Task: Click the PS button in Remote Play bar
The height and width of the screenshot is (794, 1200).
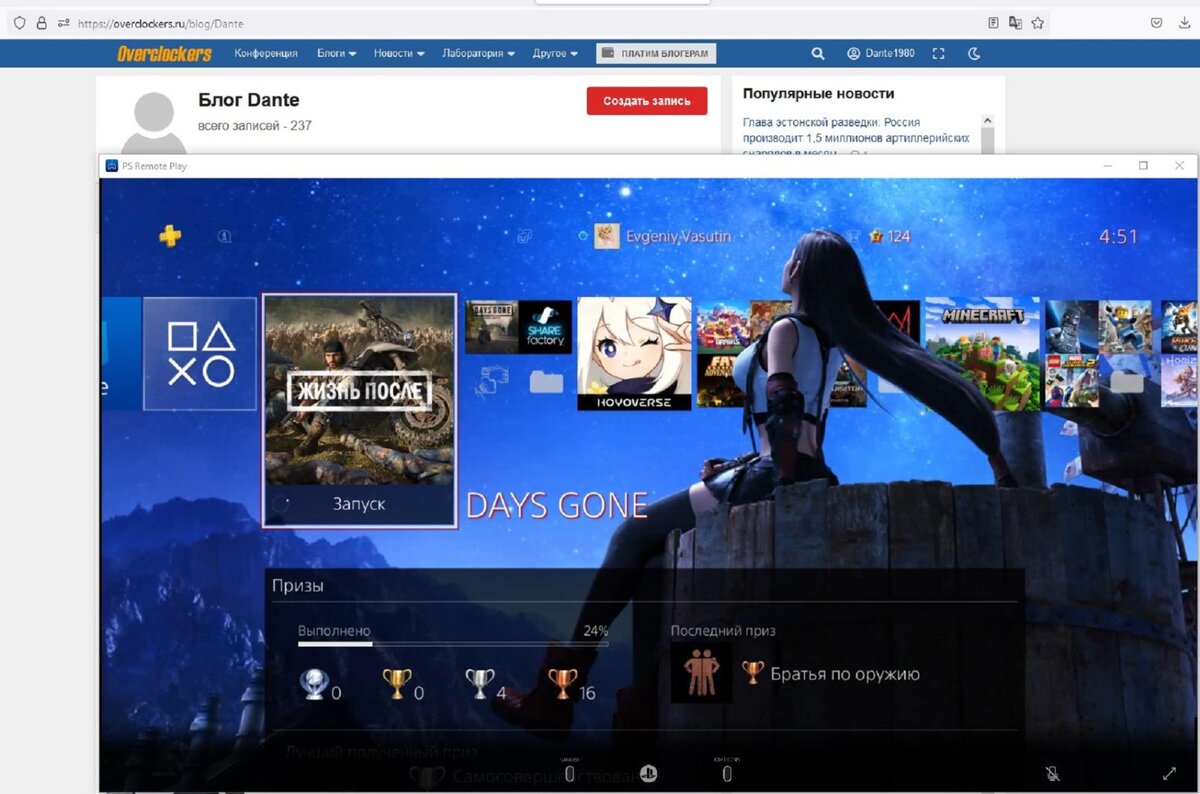Action: point(648,773)
